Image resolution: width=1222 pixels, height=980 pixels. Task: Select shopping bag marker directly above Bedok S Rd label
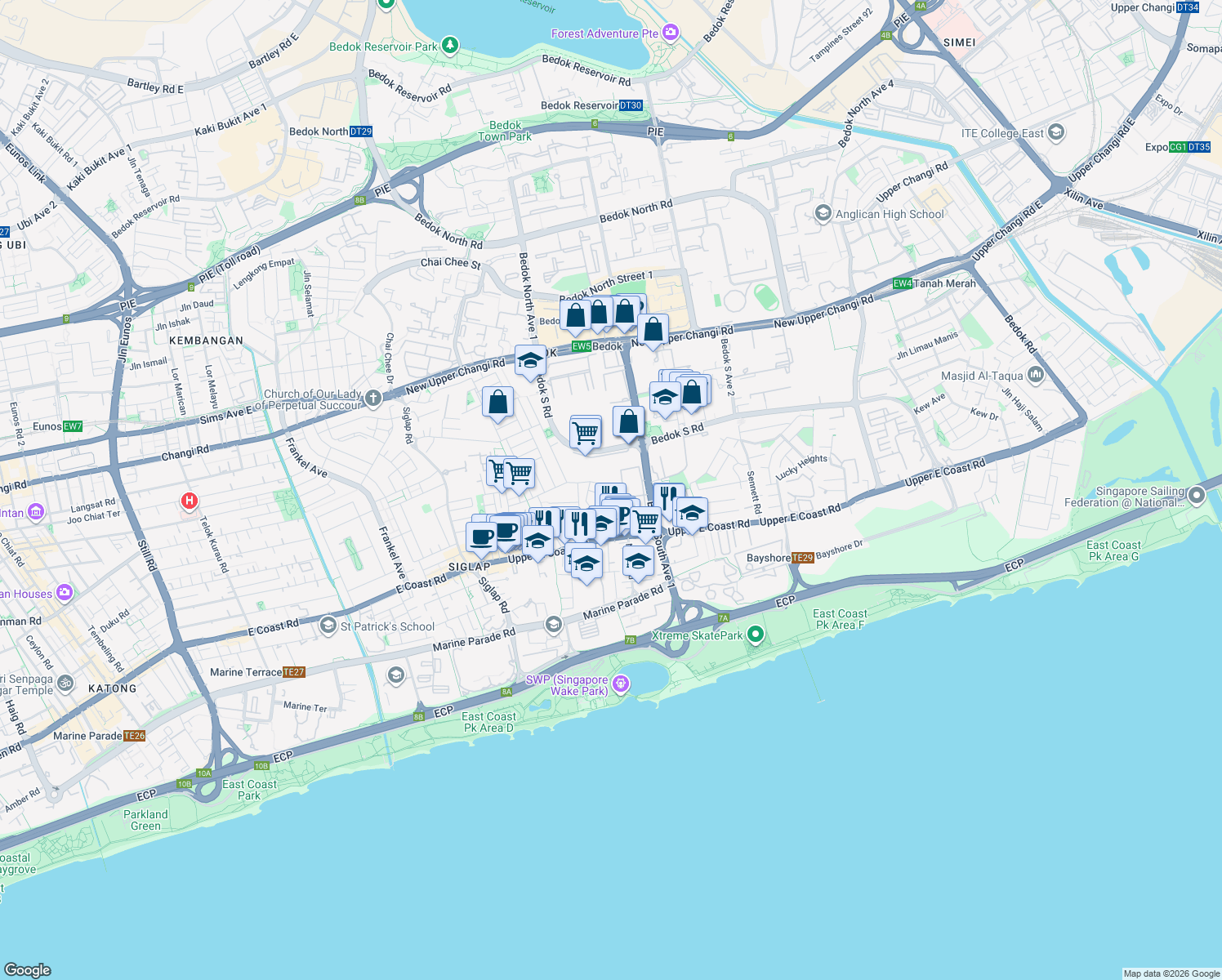(628, 422)
